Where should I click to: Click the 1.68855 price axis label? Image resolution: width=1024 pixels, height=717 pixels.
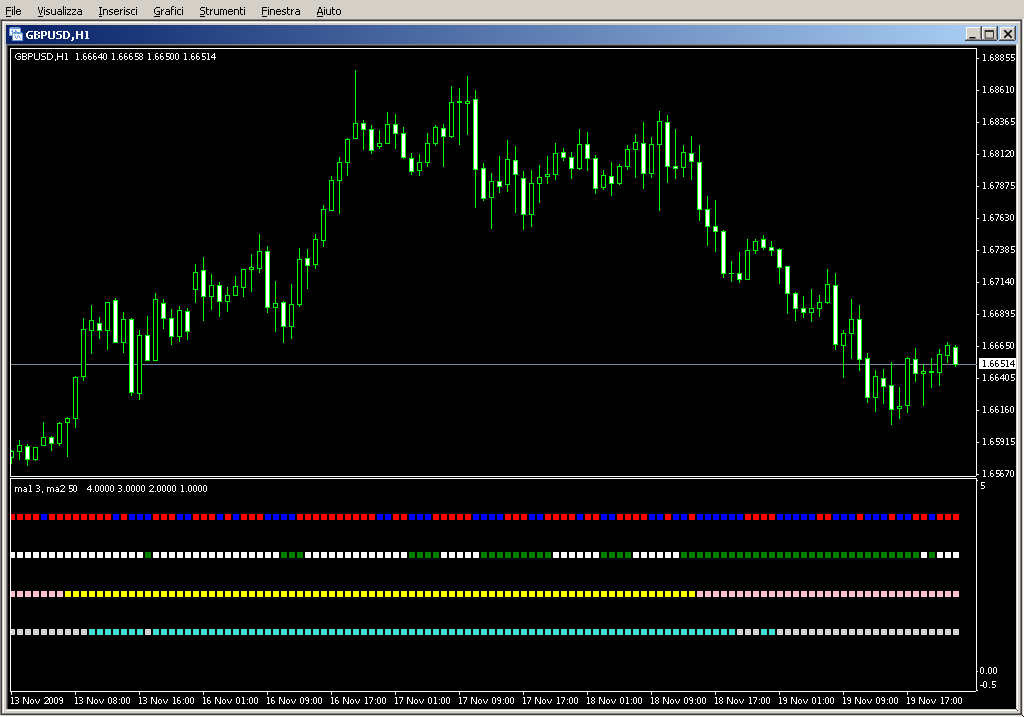point(998,58)
